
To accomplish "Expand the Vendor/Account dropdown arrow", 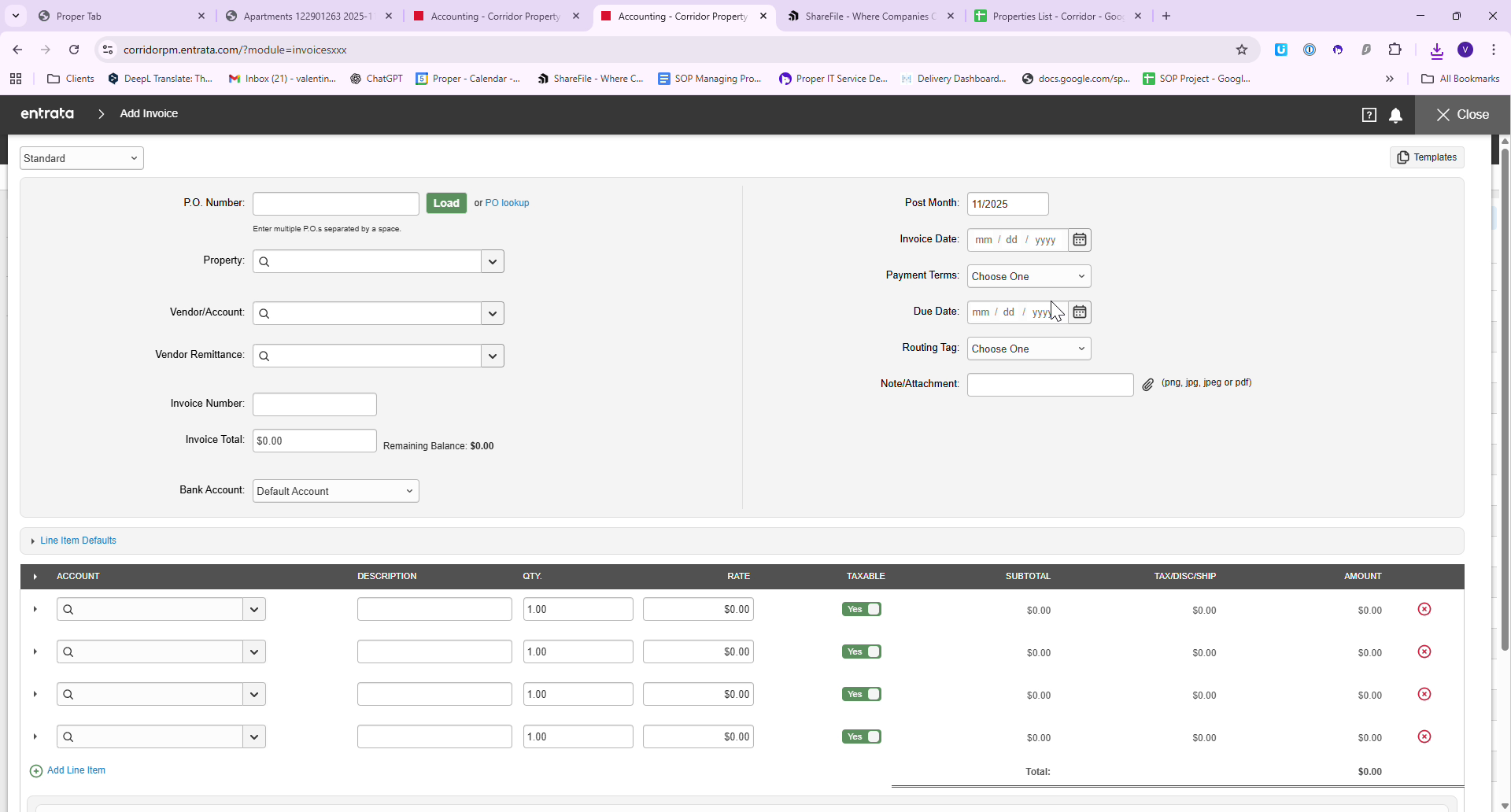I will pos(493,314).
